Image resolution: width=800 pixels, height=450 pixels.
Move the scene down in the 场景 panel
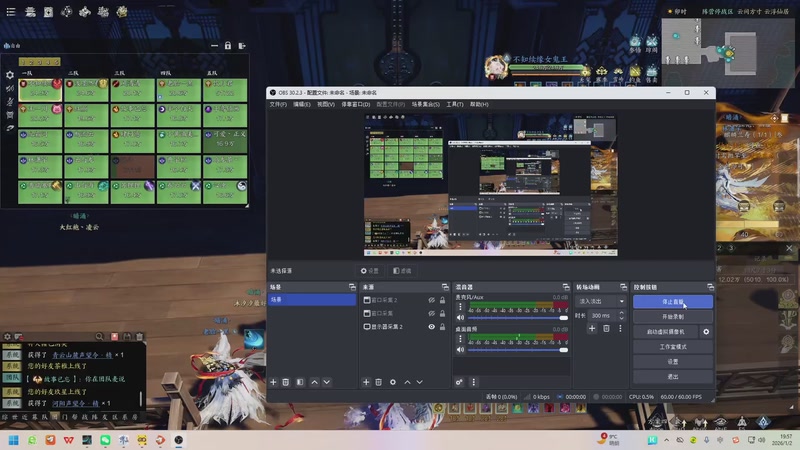coord(327,382)
